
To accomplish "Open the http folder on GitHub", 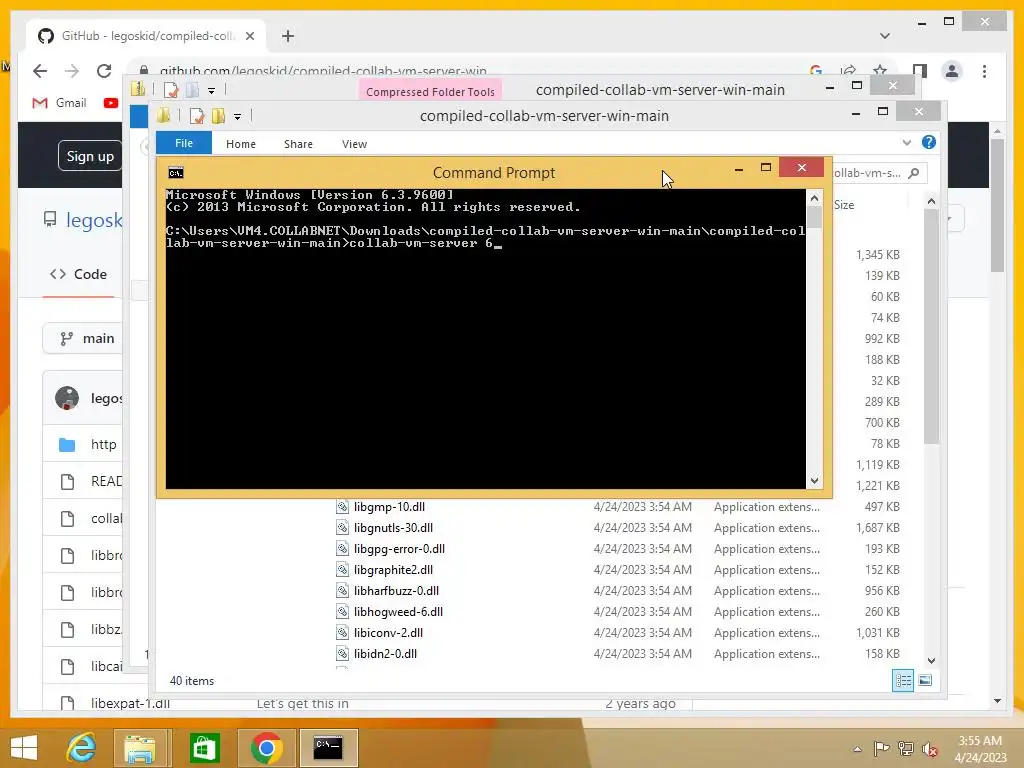I will tap(104, 444).
